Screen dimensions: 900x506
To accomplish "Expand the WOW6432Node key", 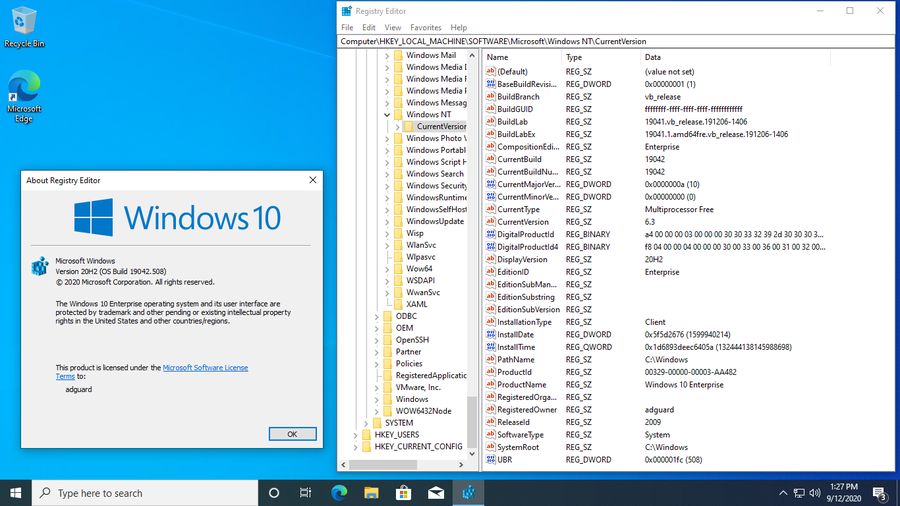I will coord(377,411).
